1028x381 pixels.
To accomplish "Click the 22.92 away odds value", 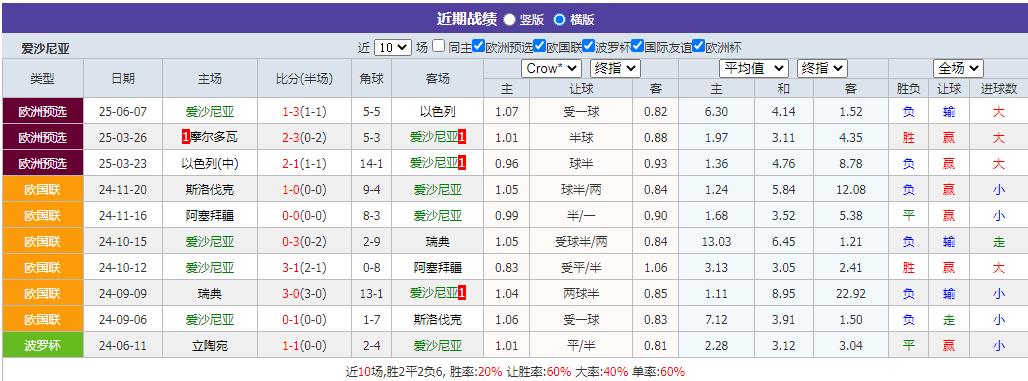I will (850, 294).
